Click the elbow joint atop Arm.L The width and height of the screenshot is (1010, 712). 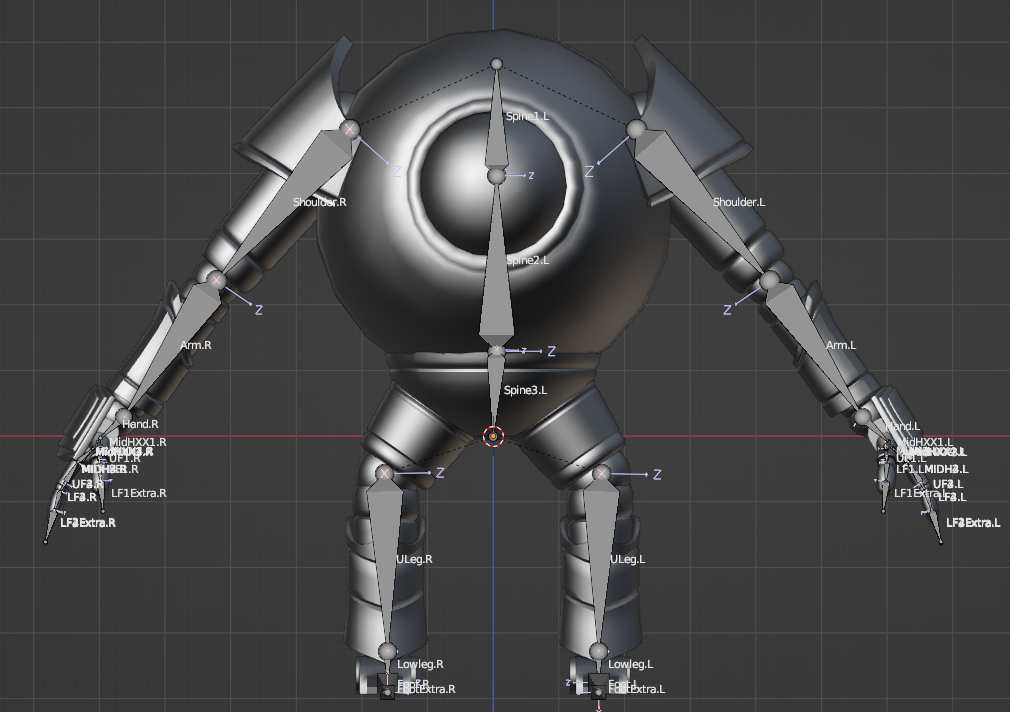[770, 281]
